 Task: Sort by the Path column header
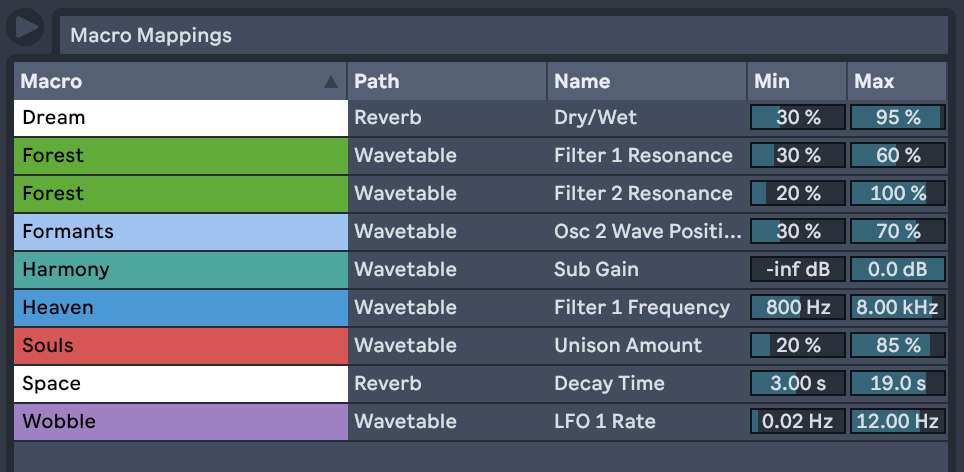pyautogui.click(x=446, y=82)
